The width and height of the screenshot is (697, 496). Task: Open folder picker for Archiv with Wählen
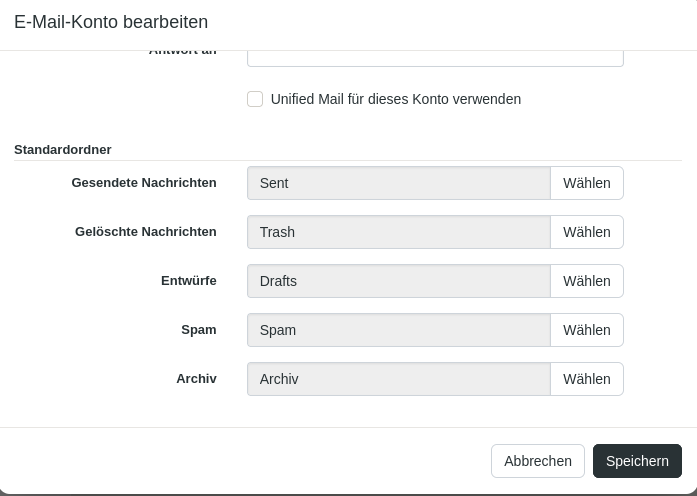[586, 379]
